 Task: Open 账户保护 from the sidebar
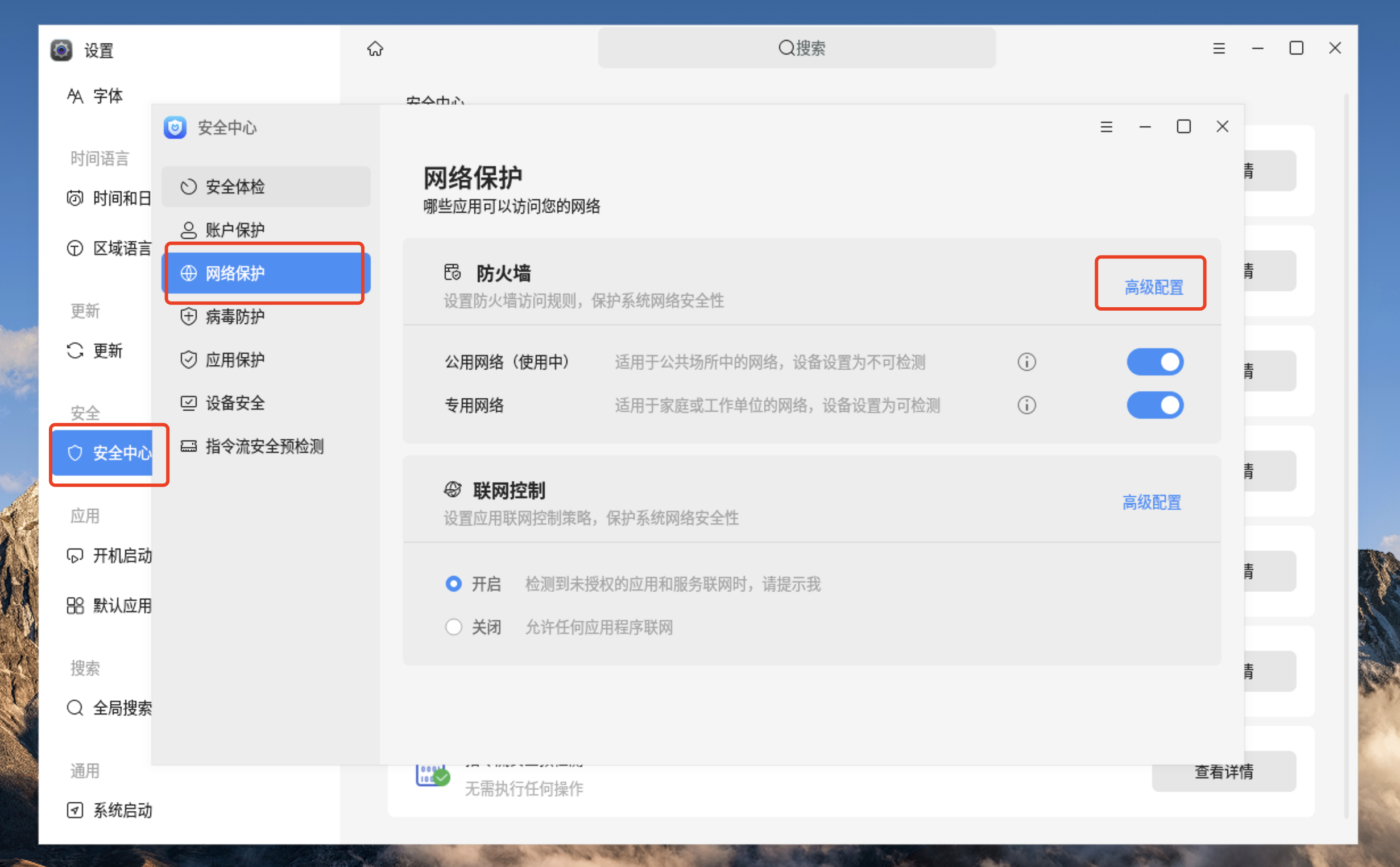pyautogui.click(x=235, y=230)
